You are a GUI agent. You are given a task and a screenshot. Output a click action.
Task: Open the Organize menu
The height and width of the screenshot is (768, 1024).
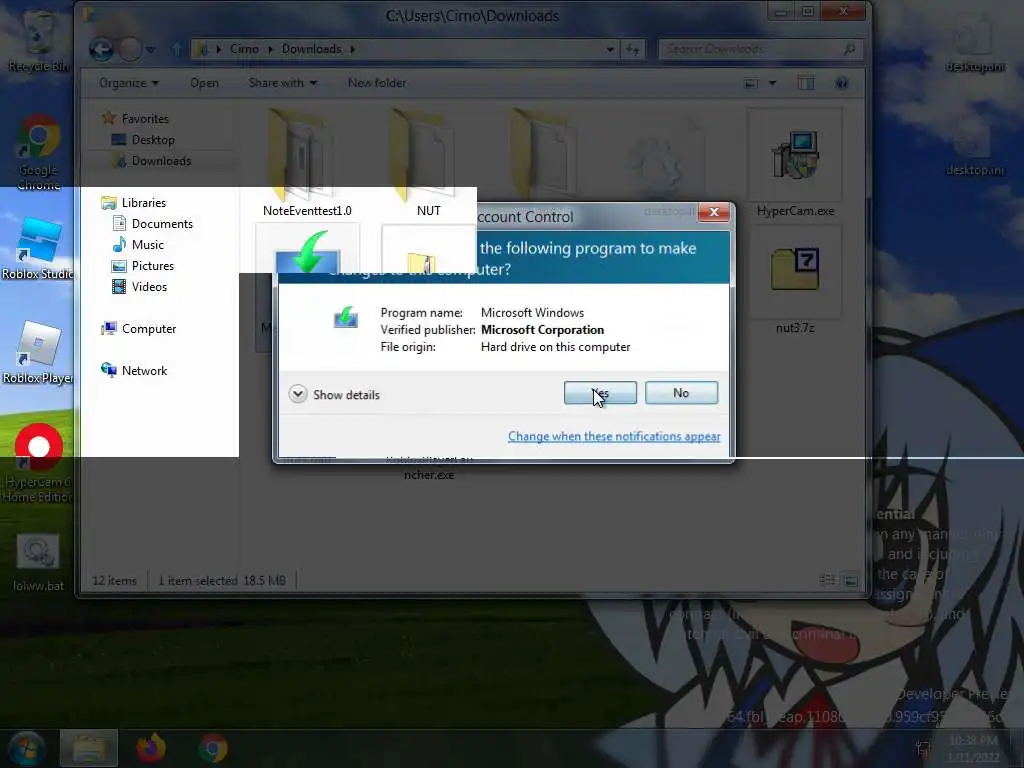[129, 83]
